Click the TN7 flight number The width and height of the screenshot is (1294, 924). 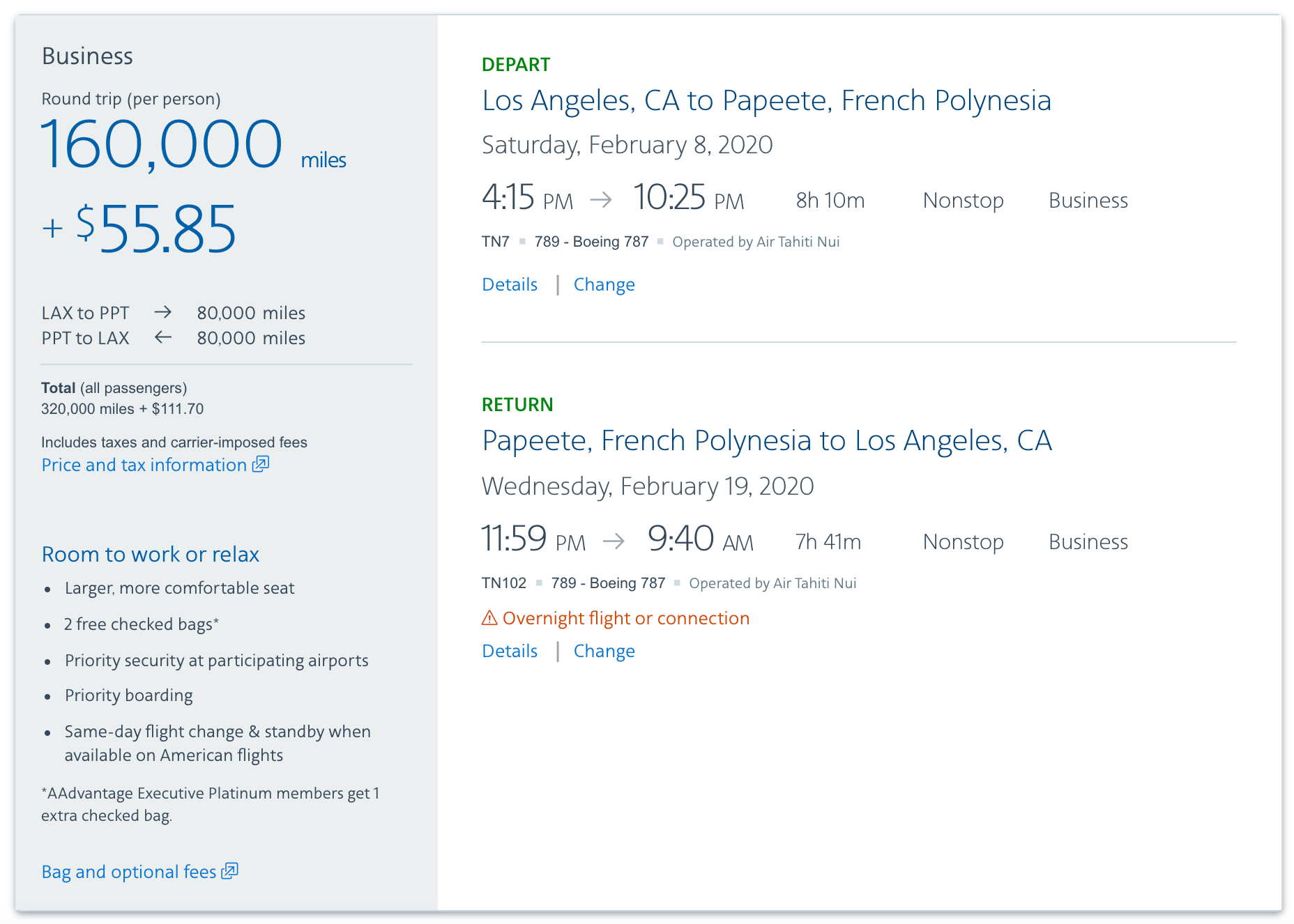point(495,242)
